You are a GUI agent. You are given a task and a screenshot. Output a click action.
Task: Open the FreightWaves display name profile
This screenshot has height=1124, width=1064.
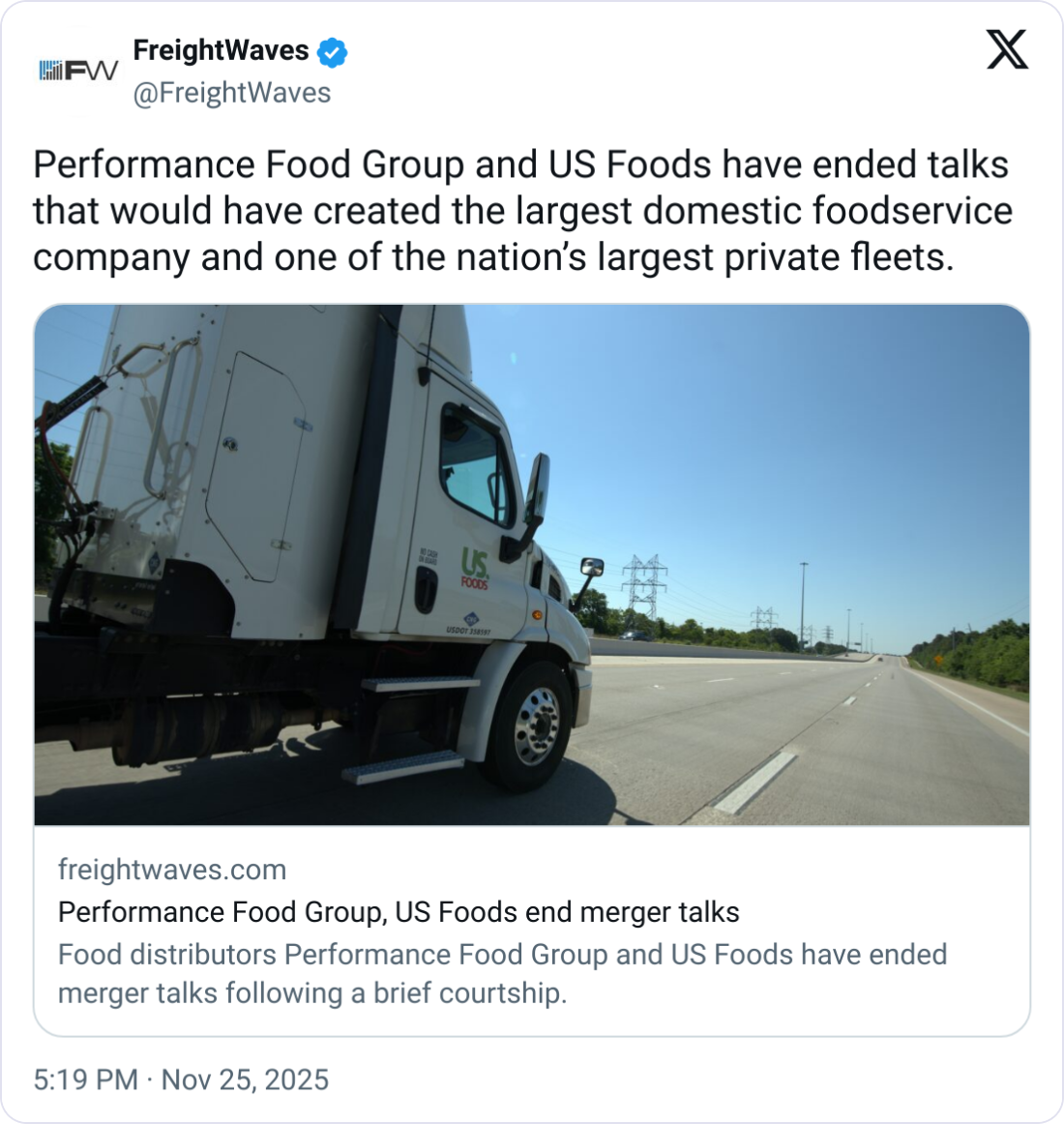click(x=221, y=50)
